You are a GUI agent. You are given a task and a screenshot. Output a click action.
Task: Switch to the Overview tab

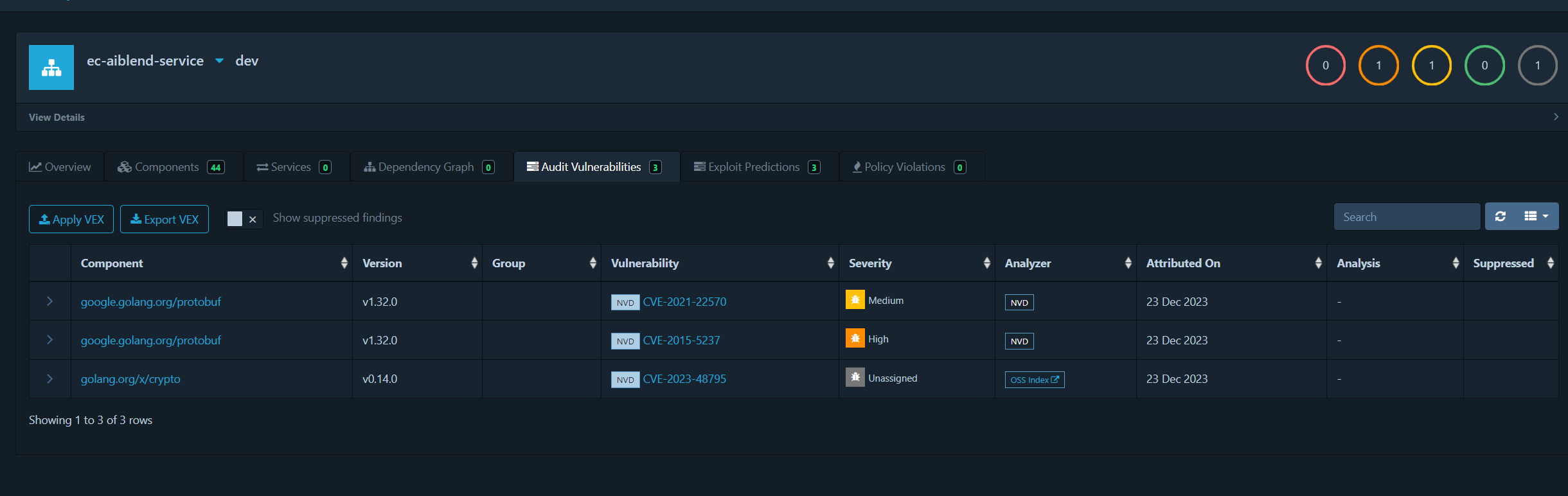(x=60, y=167)
